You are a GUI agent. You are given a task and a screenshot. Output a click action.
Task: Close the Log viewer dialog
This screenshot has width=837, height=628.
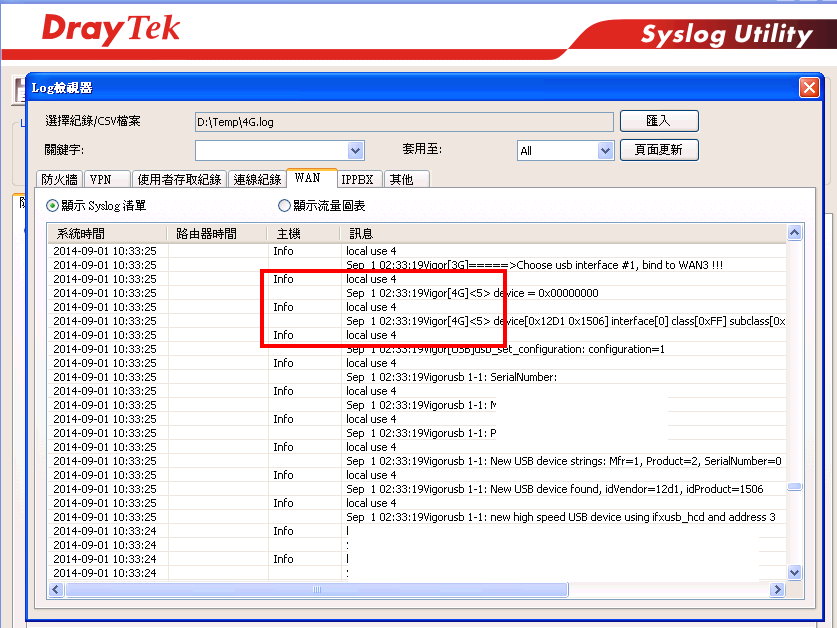[809, 87]
